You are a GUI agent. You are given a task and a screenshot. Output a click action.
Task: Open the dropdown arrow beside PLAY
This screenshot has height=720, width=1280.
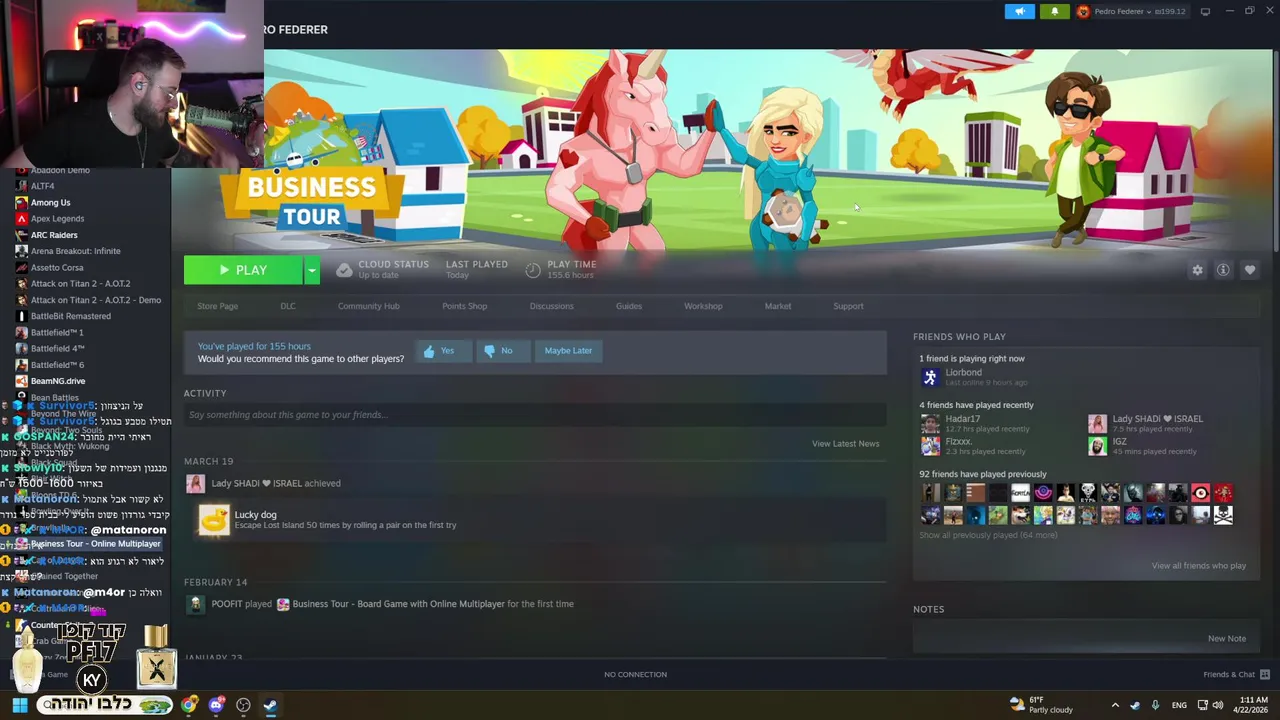(312, 270)
